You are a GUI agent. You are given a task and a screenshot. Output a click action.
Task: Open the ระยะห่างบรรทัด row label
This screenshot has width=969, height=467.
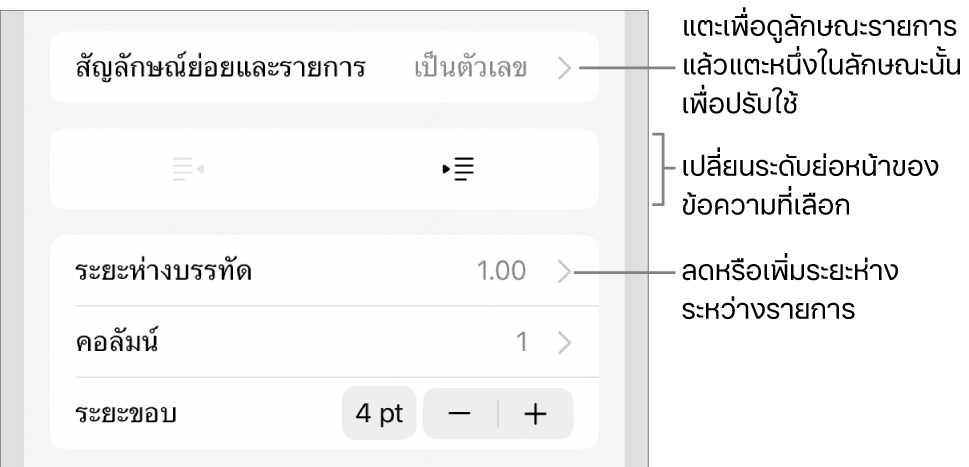pos(164,271)
